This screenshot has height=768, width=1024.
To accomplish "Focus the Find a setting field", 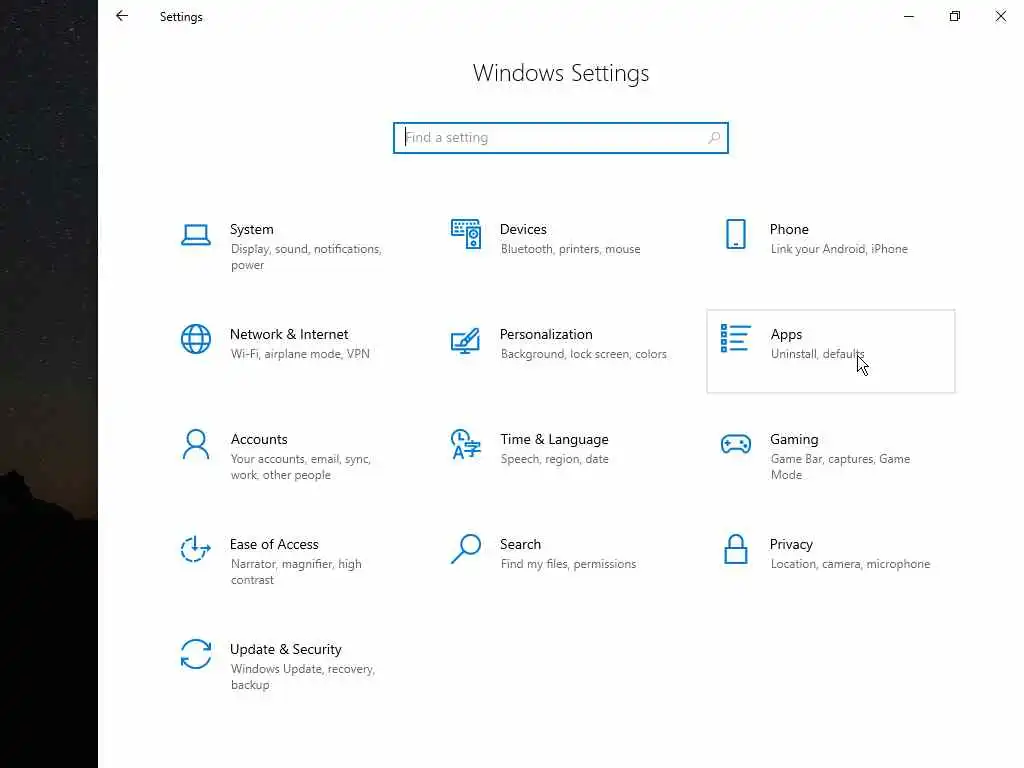I will click(561, 138).
